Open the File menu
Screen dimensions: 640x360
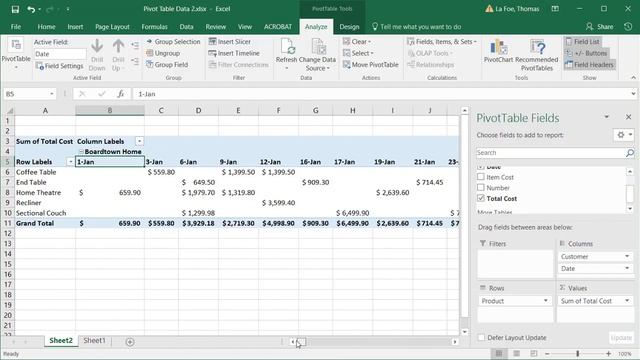pos(16,27)
